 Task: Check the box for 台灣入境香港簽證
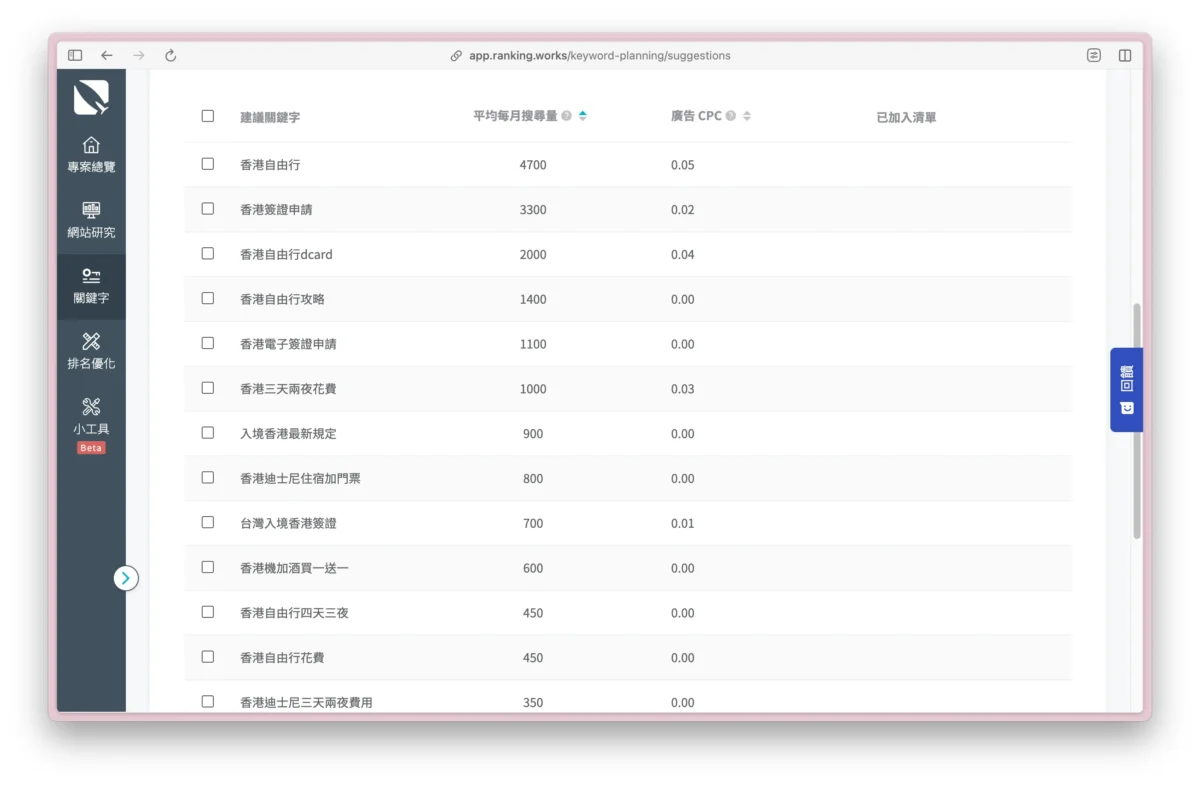tap(208, 522)
